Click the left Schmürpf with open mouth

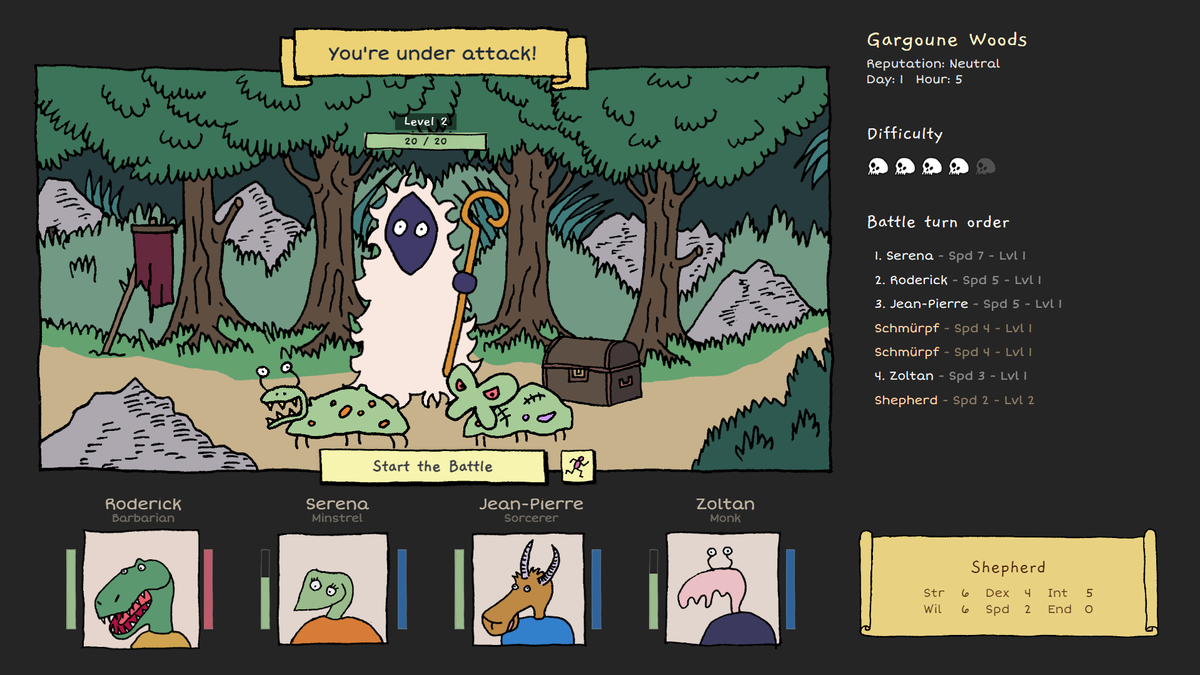pos(335,407)
